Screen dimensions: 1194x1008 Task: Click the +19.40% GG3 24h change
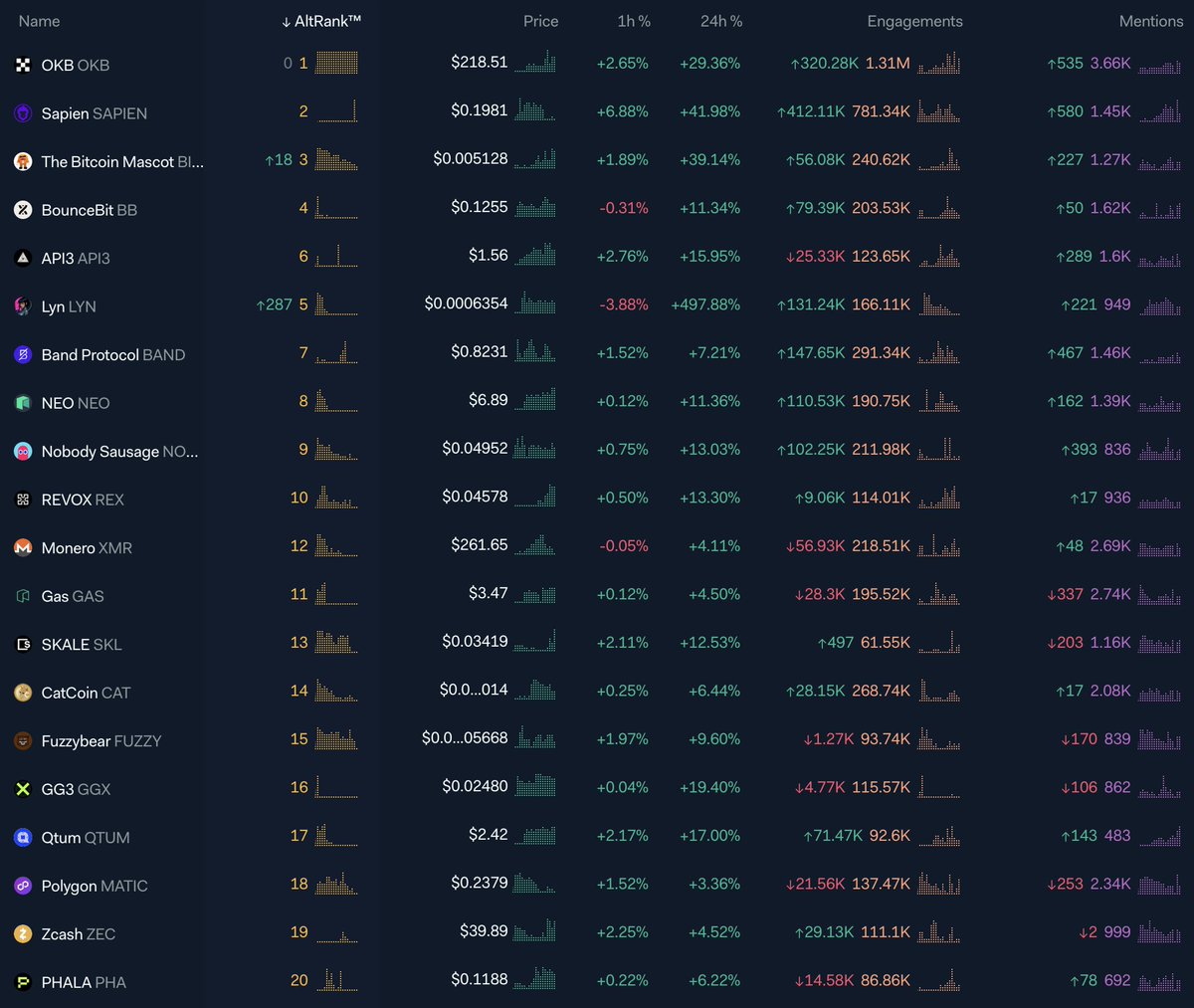(x=709, y=787)
